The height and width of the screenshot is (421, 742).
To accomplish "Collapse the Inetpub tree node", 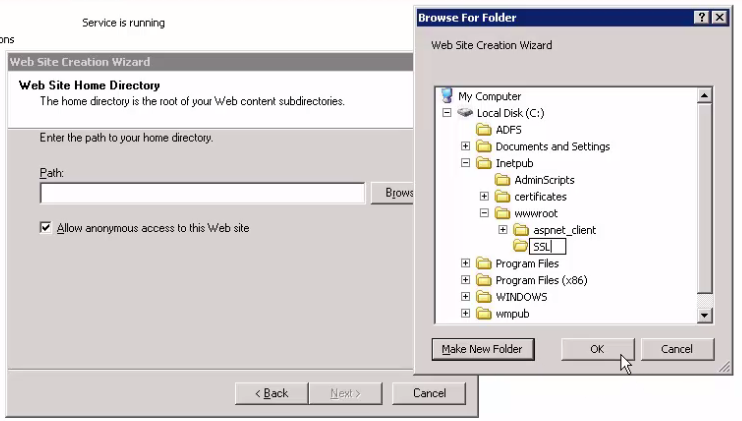I will (x=466, y=163).
